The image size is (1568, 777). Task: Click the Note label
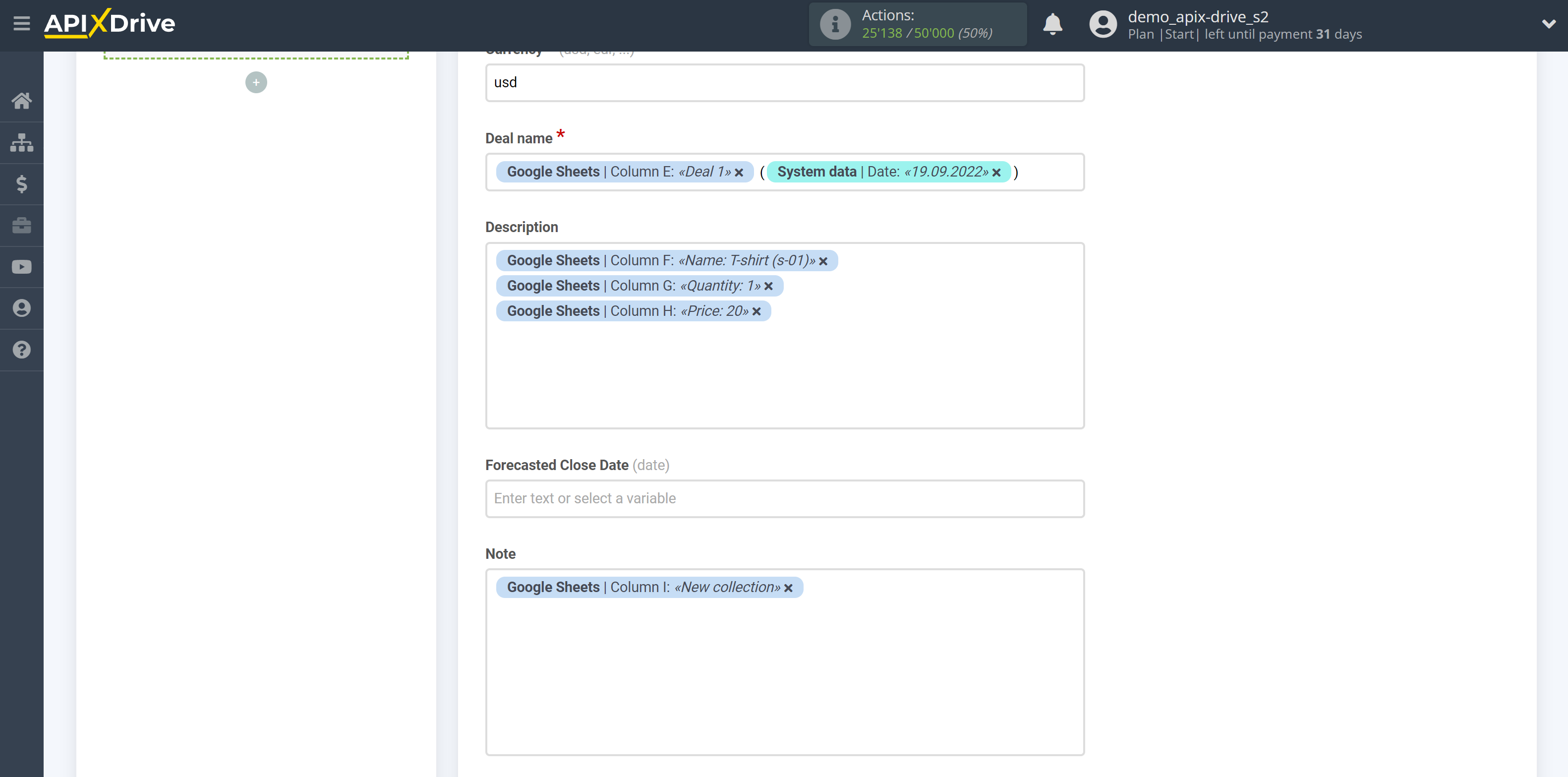[x=500, y=554]
